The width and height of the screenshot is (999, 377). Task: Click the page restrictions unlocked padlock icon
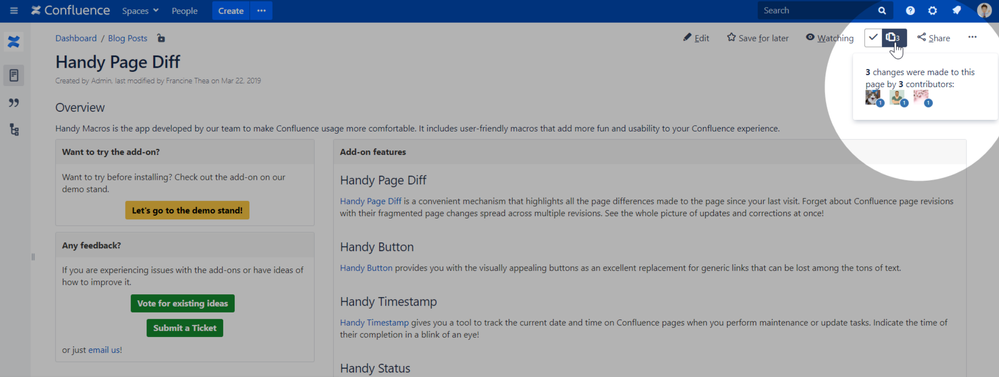161,38
